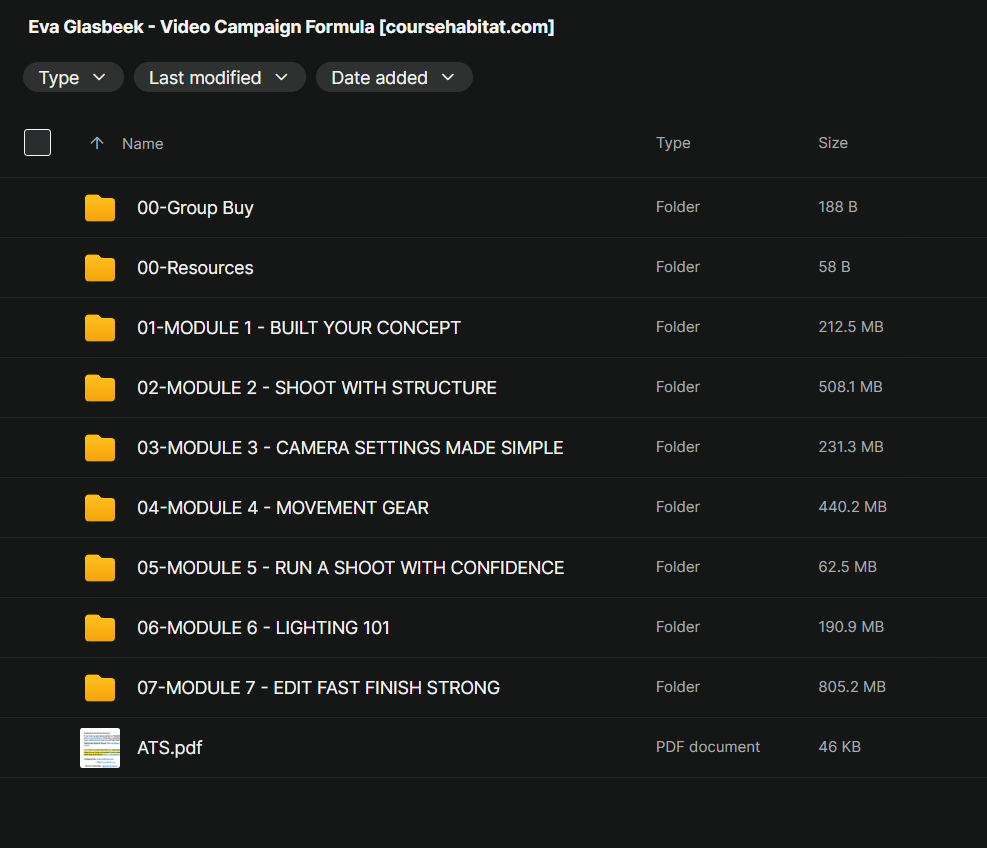
Task: Click the folder icon for Module 4
Action: [x=100, y=507]
